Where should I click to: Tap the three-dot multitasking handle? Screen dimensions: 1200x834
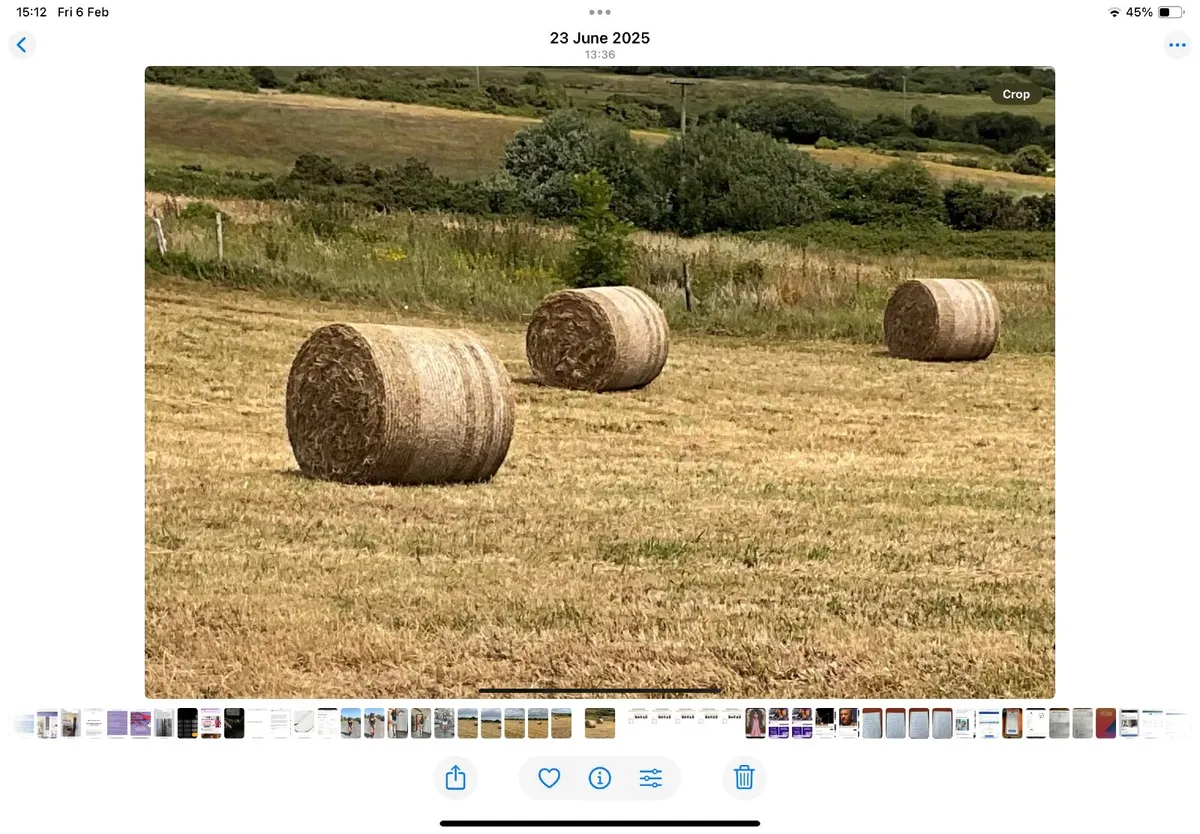pyautogui.click(x=599, y=12)
